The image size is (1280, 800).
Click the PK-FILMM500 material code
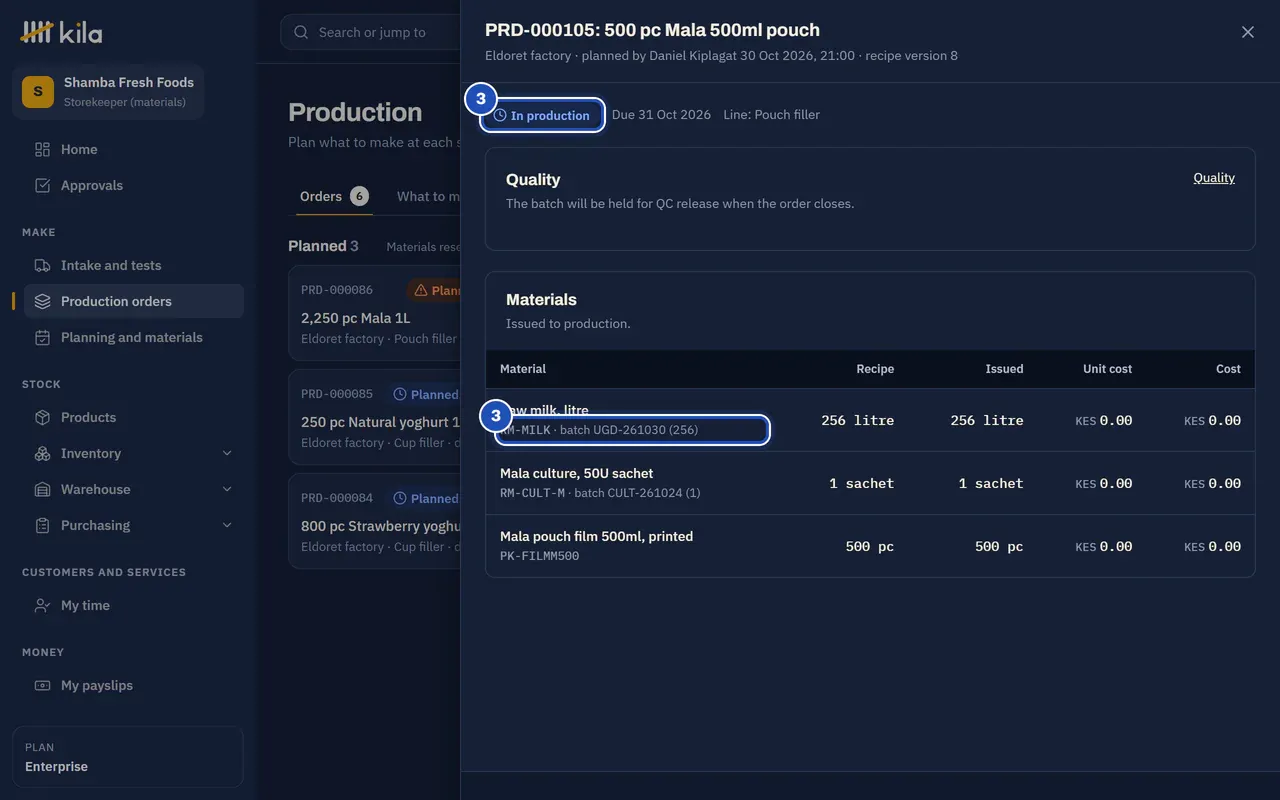(539, 556)
